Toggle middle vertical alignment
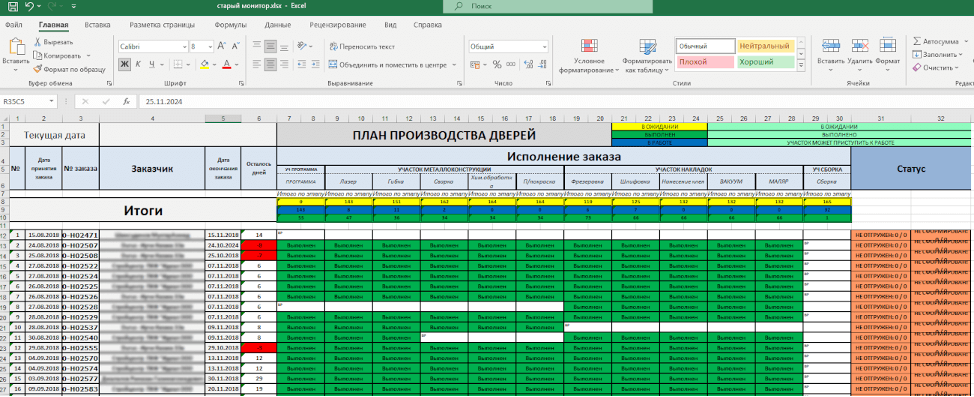 [270, 46]
